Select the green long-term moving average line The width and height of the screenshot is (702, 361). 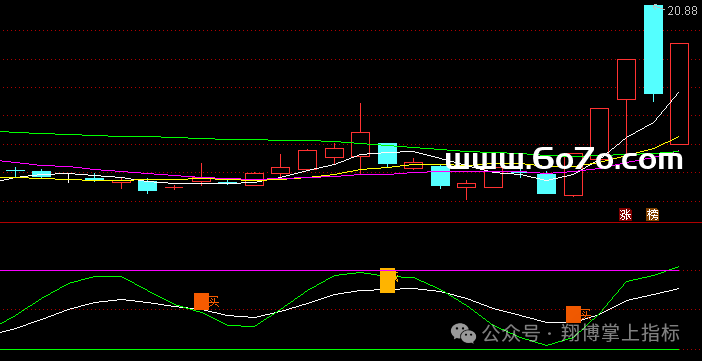[x=179, y=138]
